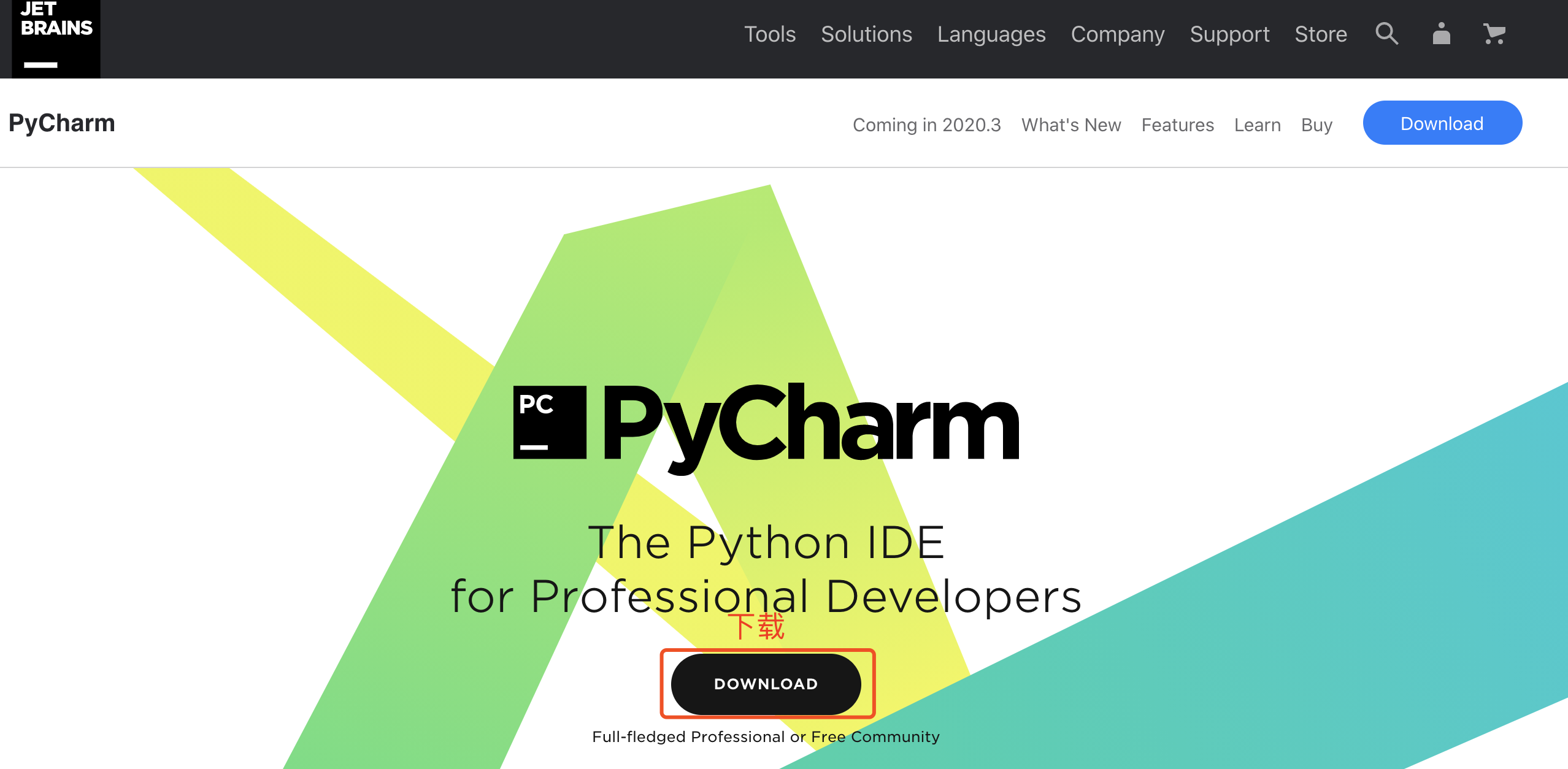Go to Features page
1568x769 pixels.
click(1177, 125)
